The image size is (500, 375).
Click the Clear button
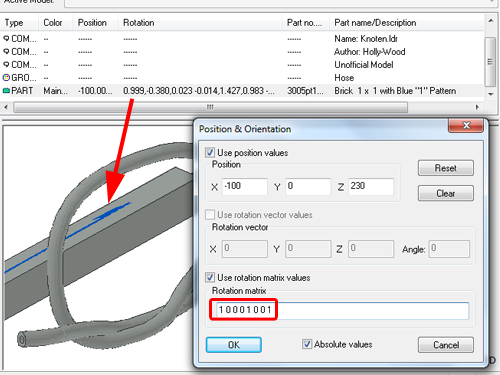[x=446, y=193]
